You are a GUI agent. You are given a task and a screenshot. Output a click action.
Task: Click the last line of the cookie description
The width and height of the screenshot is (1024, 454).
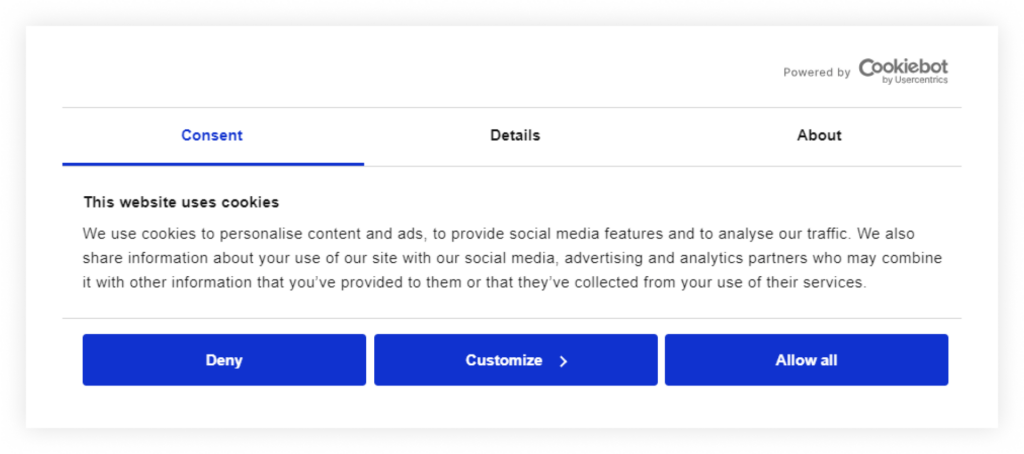pyautogui.click(x=474, y=283)
